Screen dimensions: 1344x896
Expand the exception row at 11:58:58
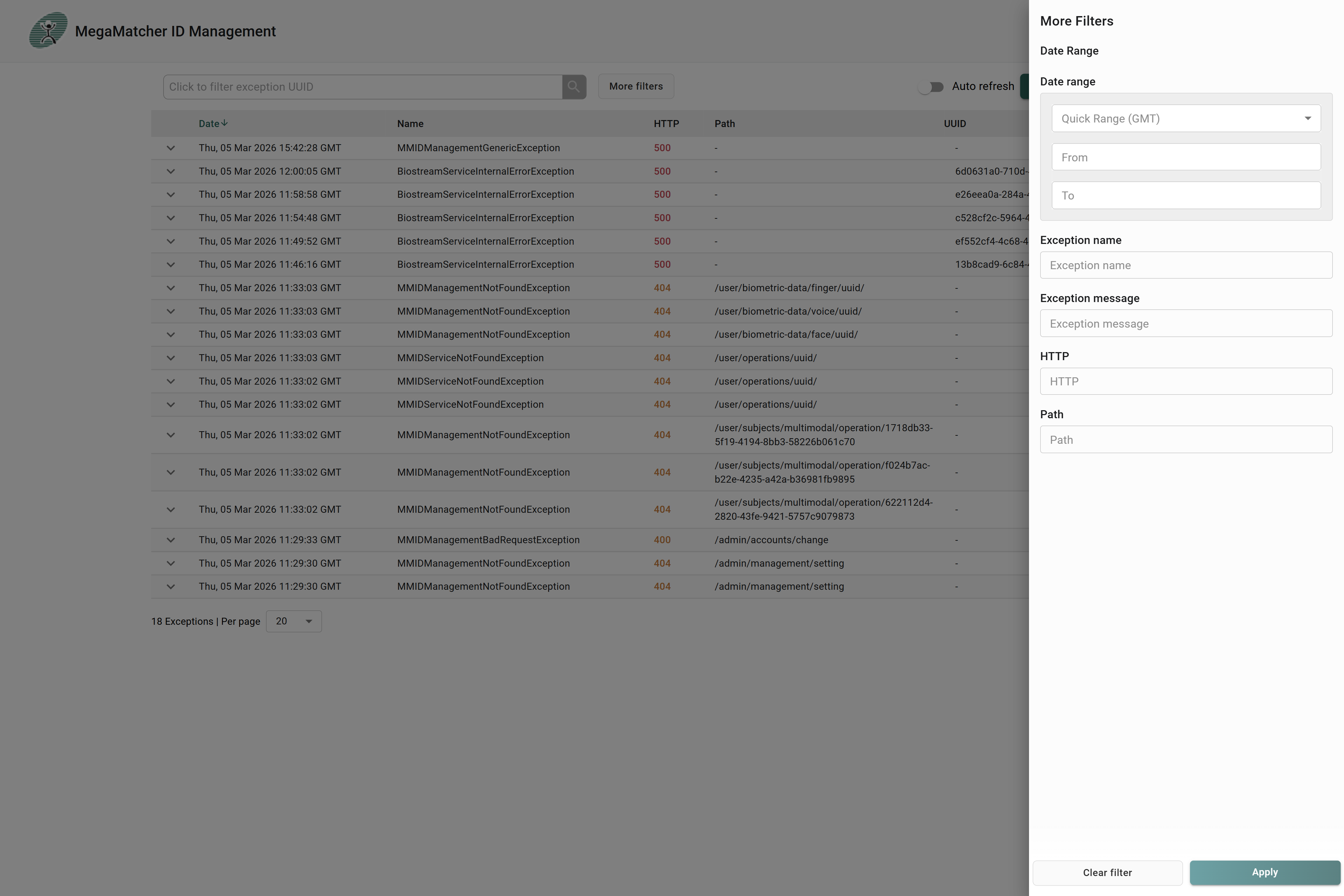click(171, 195)
